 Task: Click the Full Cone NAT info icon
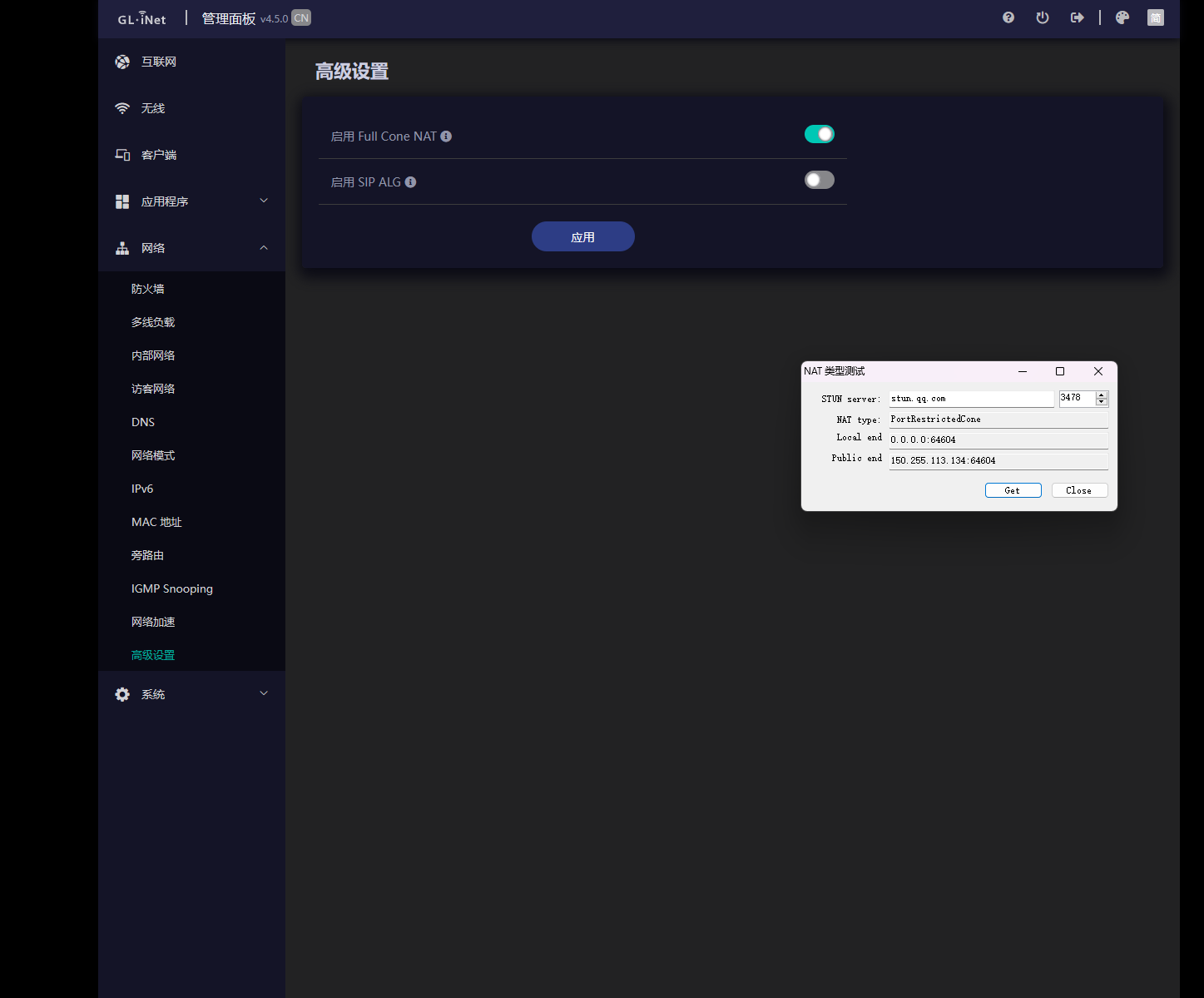pos(446,137)
